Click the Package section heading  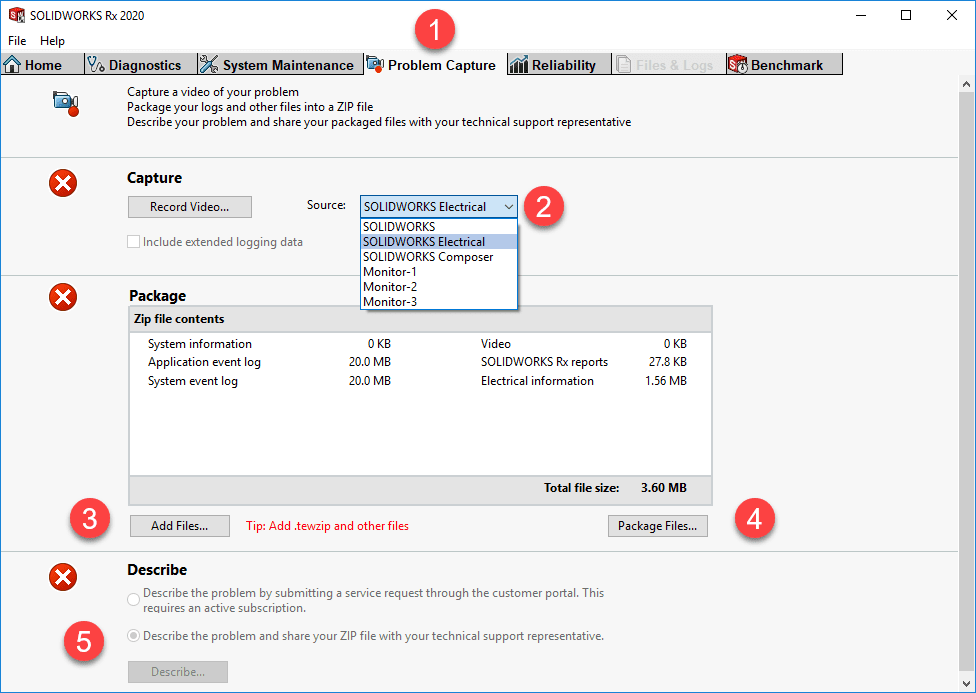(x=157, y=296)
